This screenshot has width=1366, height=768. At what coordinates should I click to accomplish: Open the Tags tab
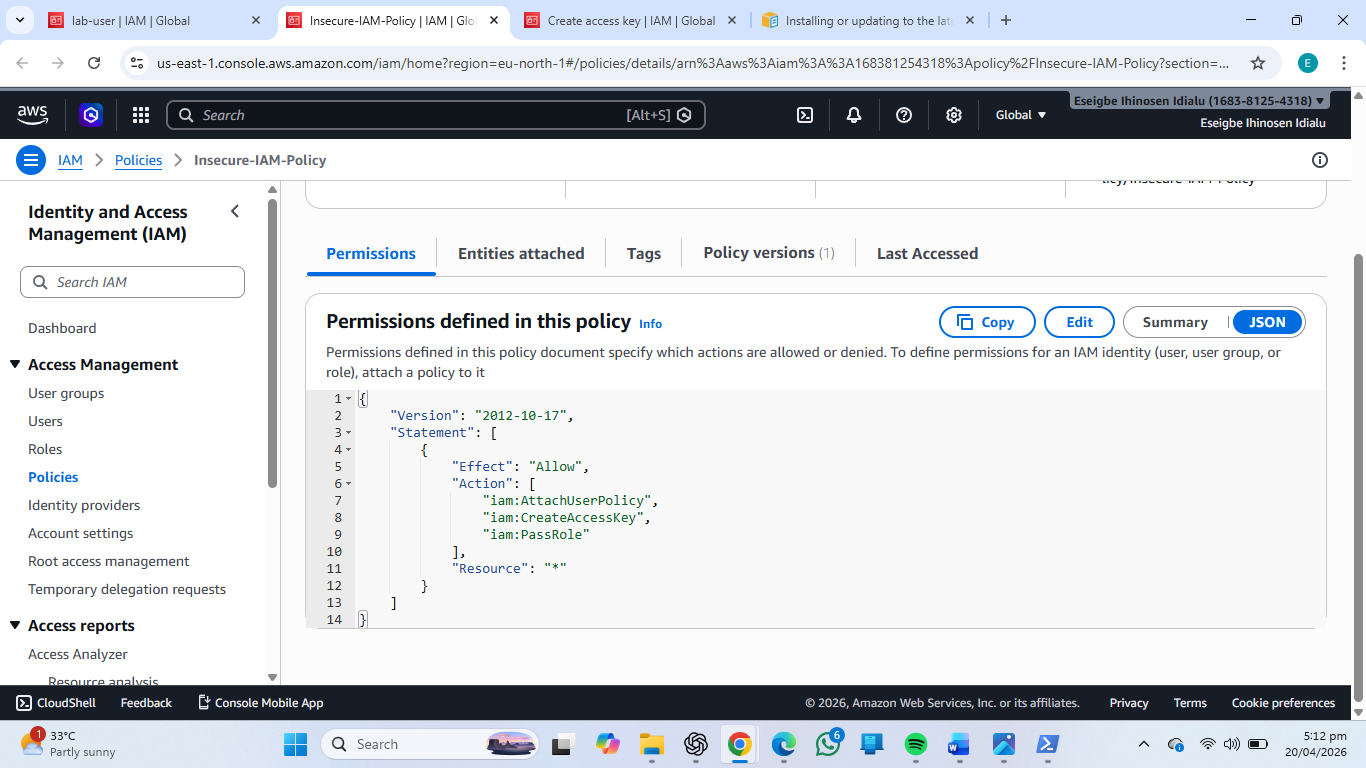pyautogui.click(x=644, y=253)
